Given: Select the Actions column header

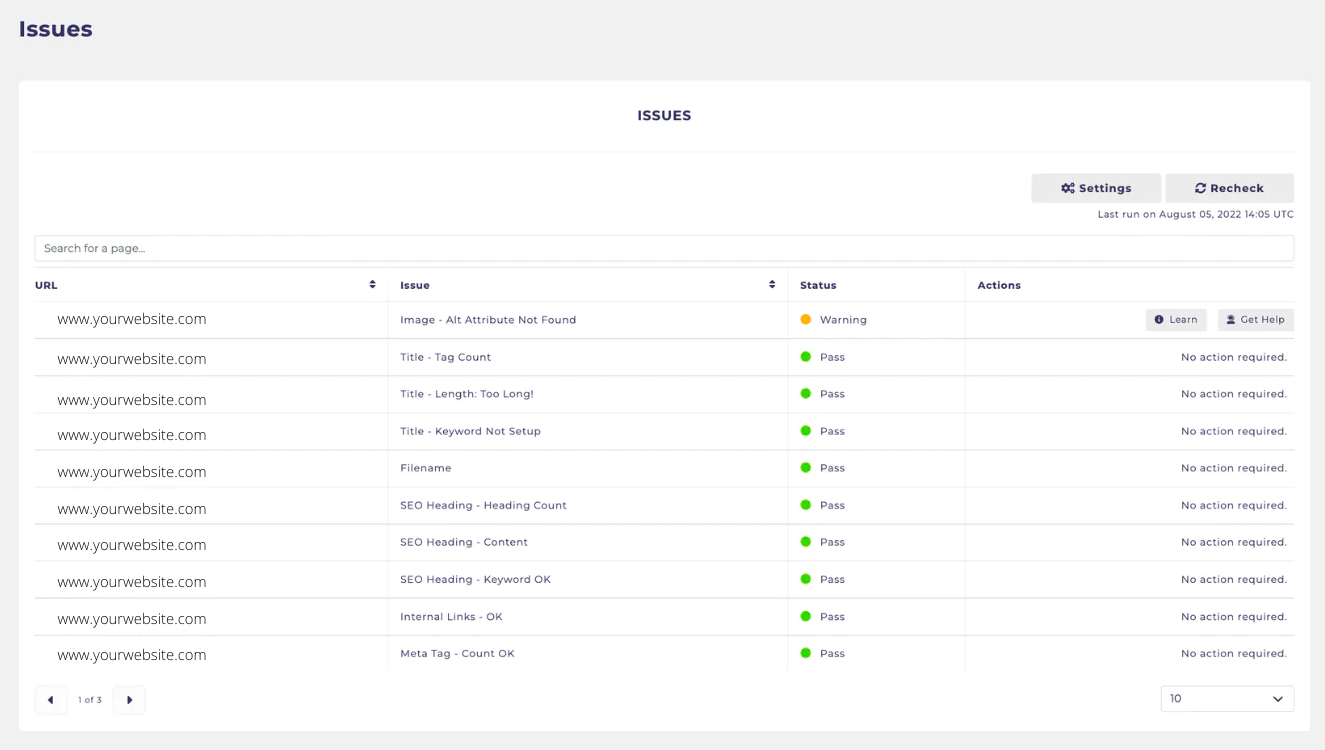Looking at the screenshot, I should pos(999,285).
